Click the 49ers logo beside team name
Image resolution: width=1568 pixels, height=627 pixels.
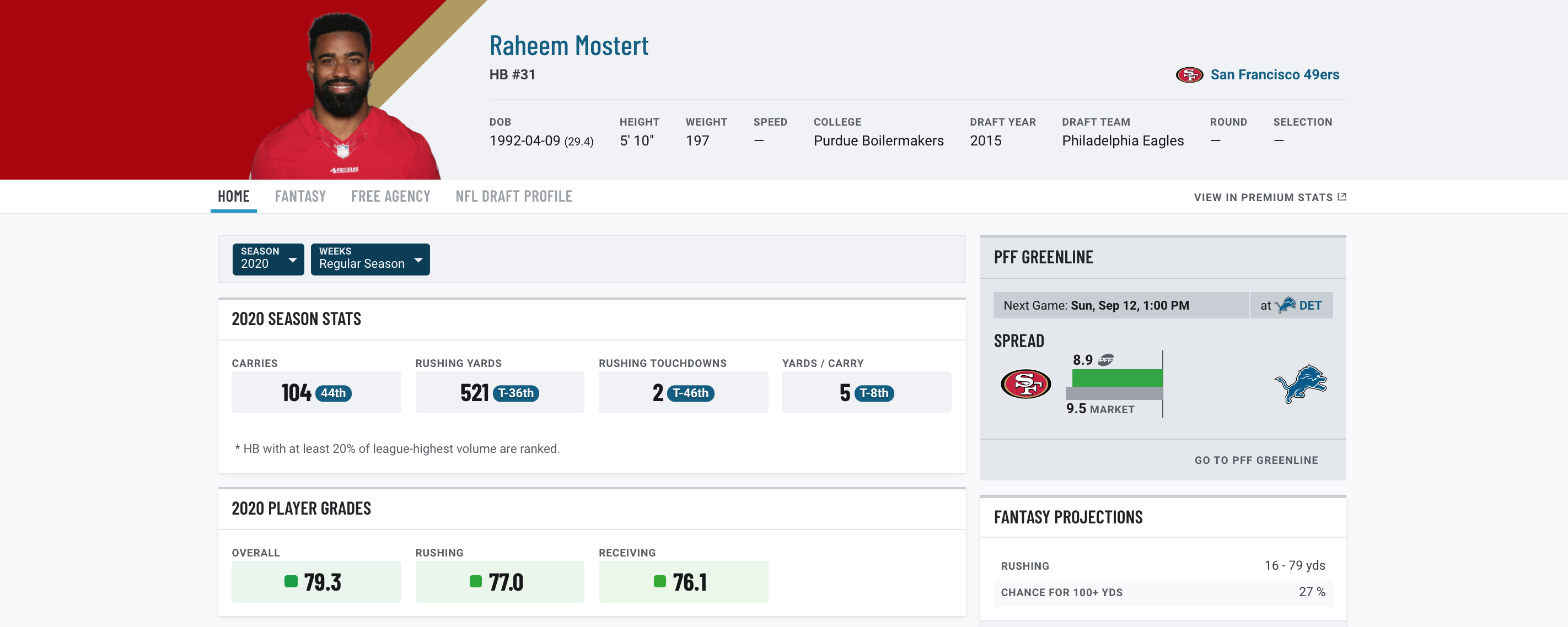tap(1189, 75)
